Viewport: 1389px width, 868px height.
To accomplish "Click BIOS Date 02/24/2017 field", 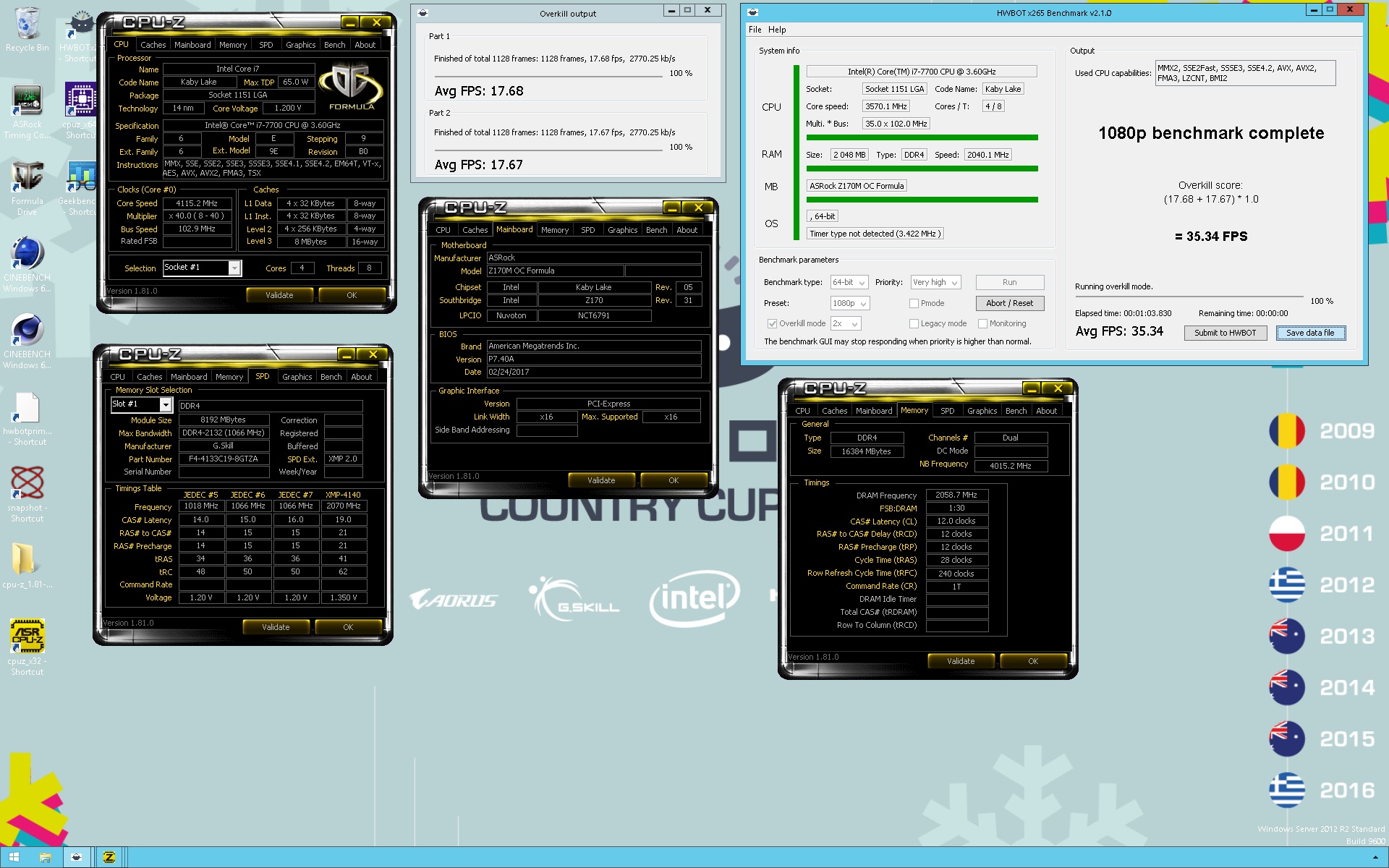I will tap(593, 372).
